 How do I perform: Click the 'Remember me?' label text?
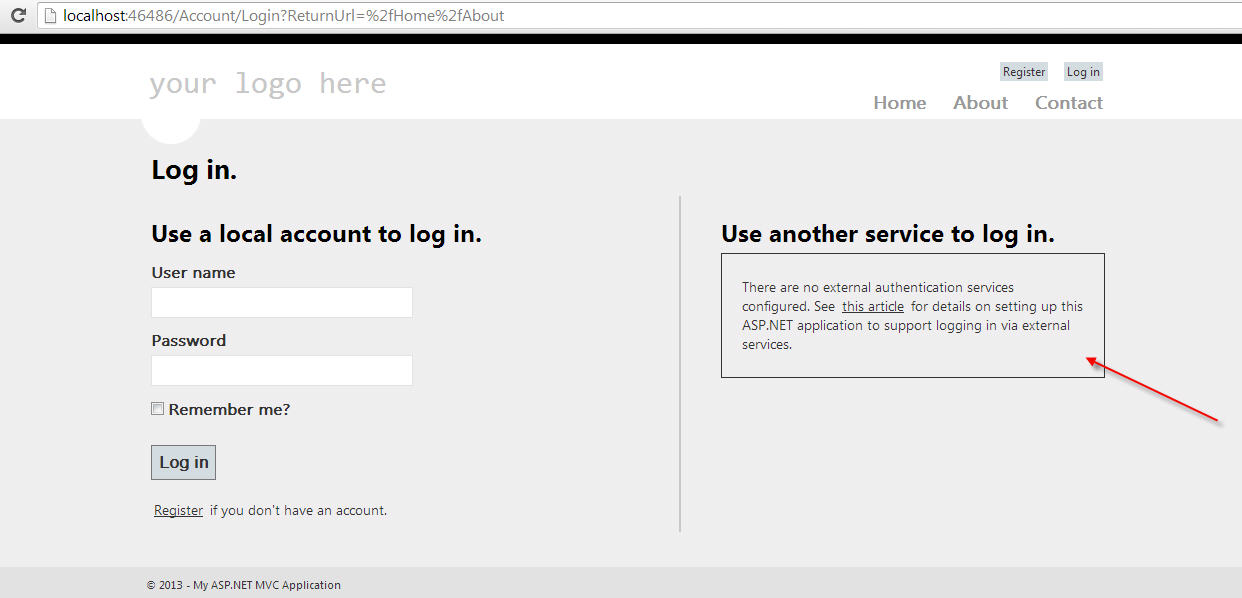click(x=229, y=410)
